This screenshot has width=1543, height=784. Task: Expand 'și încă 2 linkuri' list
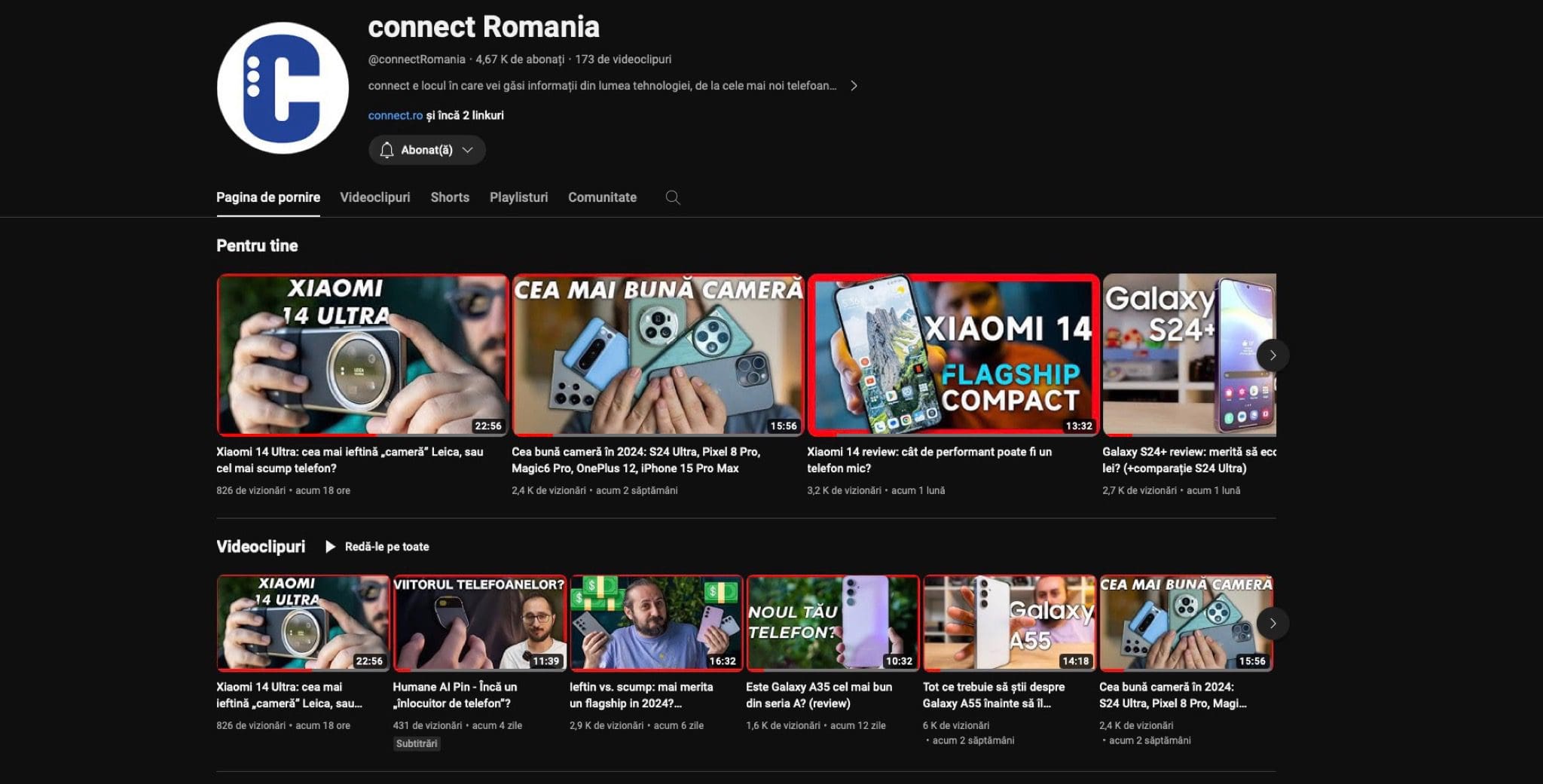pyautogui.click(x=464, y=115)
